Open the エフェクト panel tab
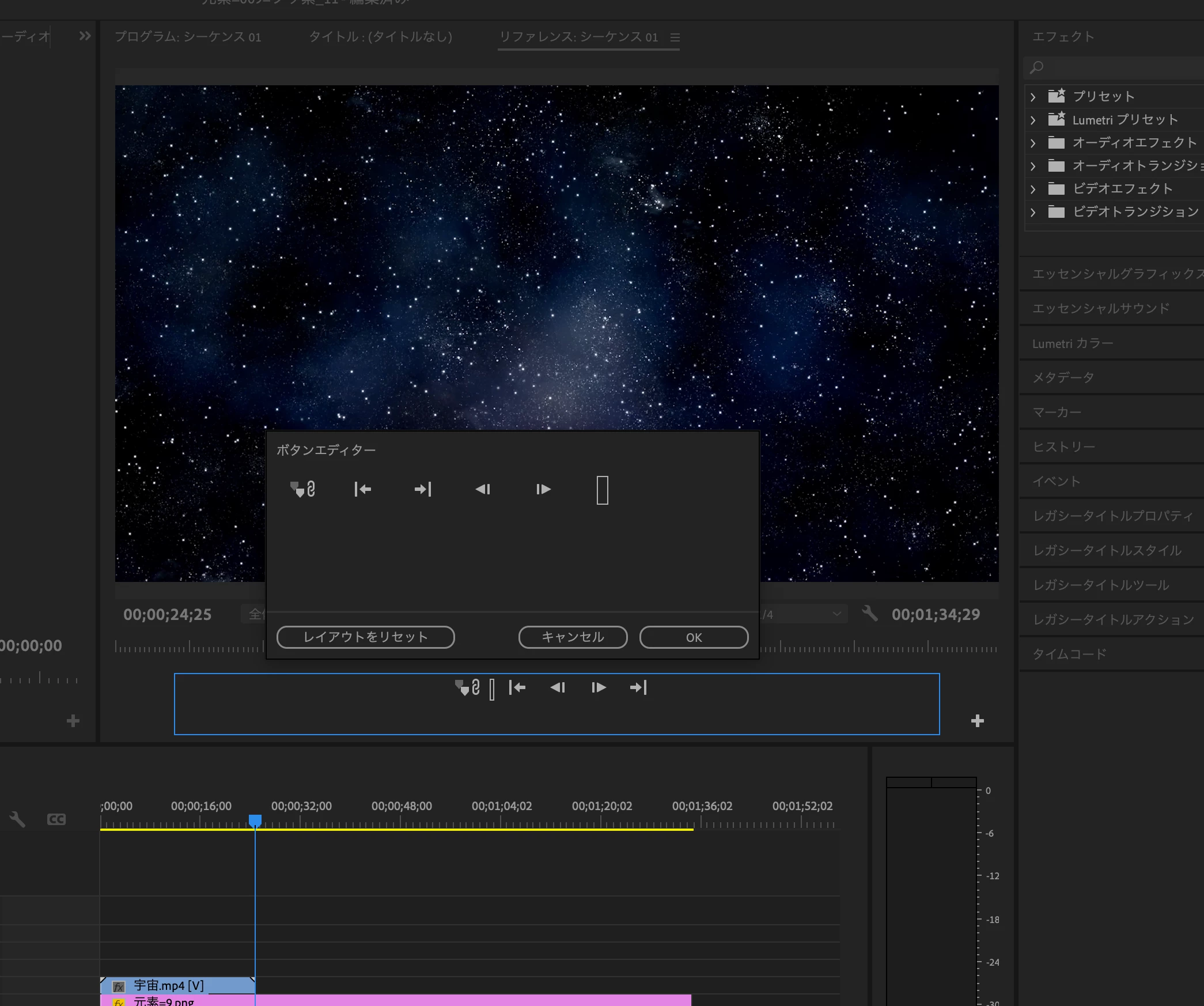 (1063, 37)
